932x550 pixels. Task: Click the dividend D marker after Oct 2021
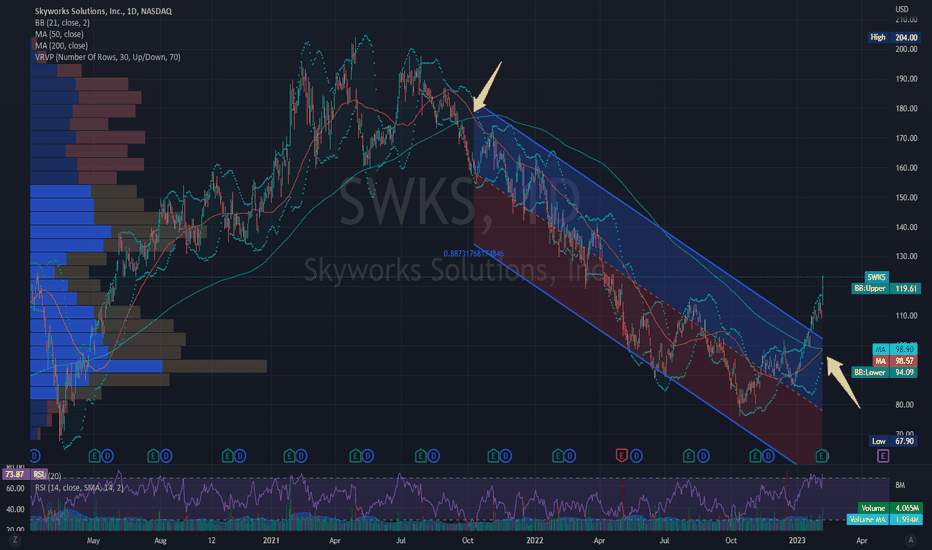point(506,456)
